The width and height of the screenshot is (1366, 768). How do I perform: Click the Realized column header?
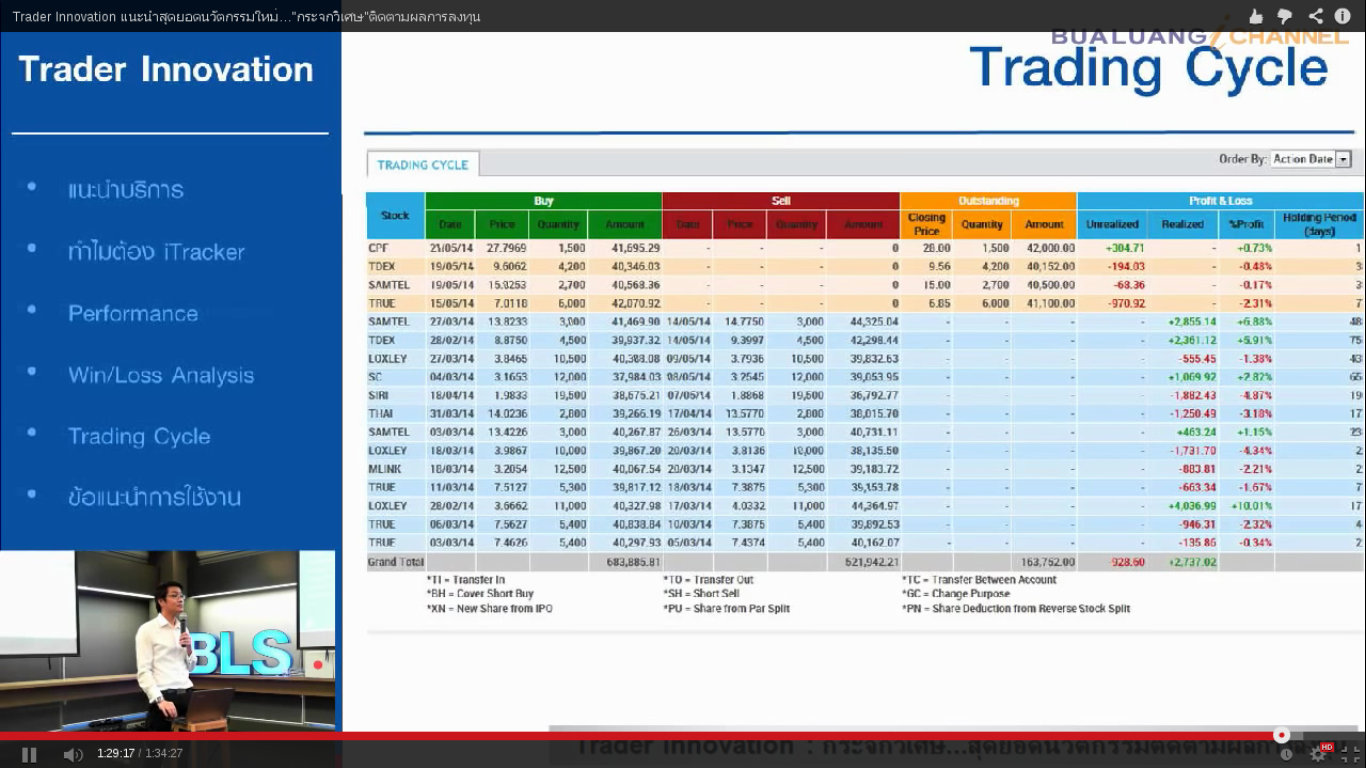(1183, 224)
